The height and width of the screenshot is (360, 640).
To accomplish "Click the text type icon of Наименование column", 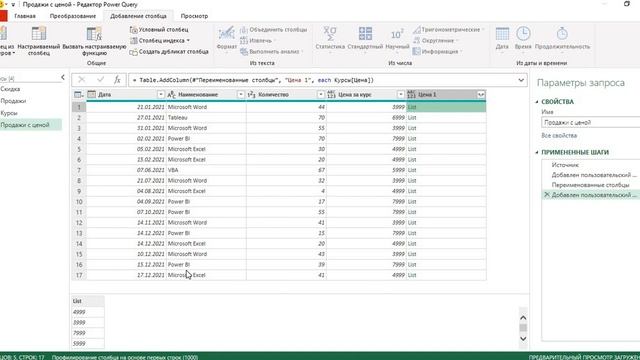I will [x=172, y=95].
